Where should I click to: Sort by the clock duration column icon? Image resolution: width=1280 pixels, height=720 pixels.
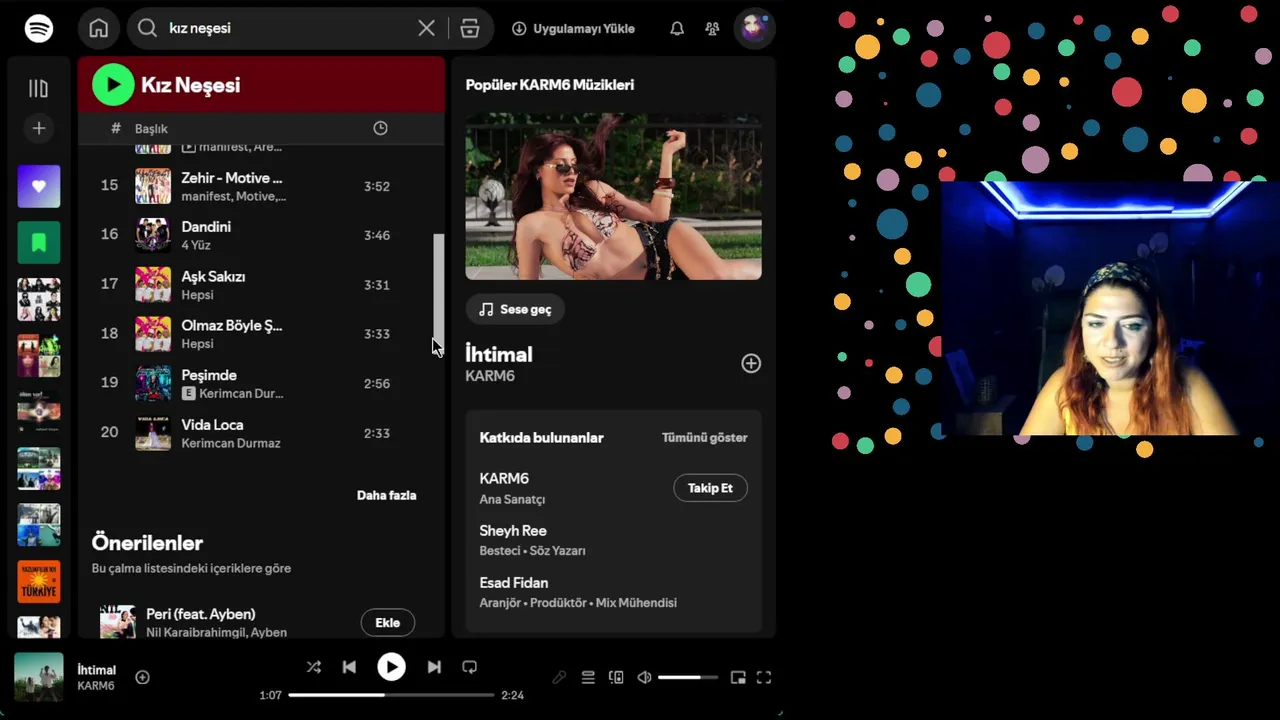(x=380, y=128)
